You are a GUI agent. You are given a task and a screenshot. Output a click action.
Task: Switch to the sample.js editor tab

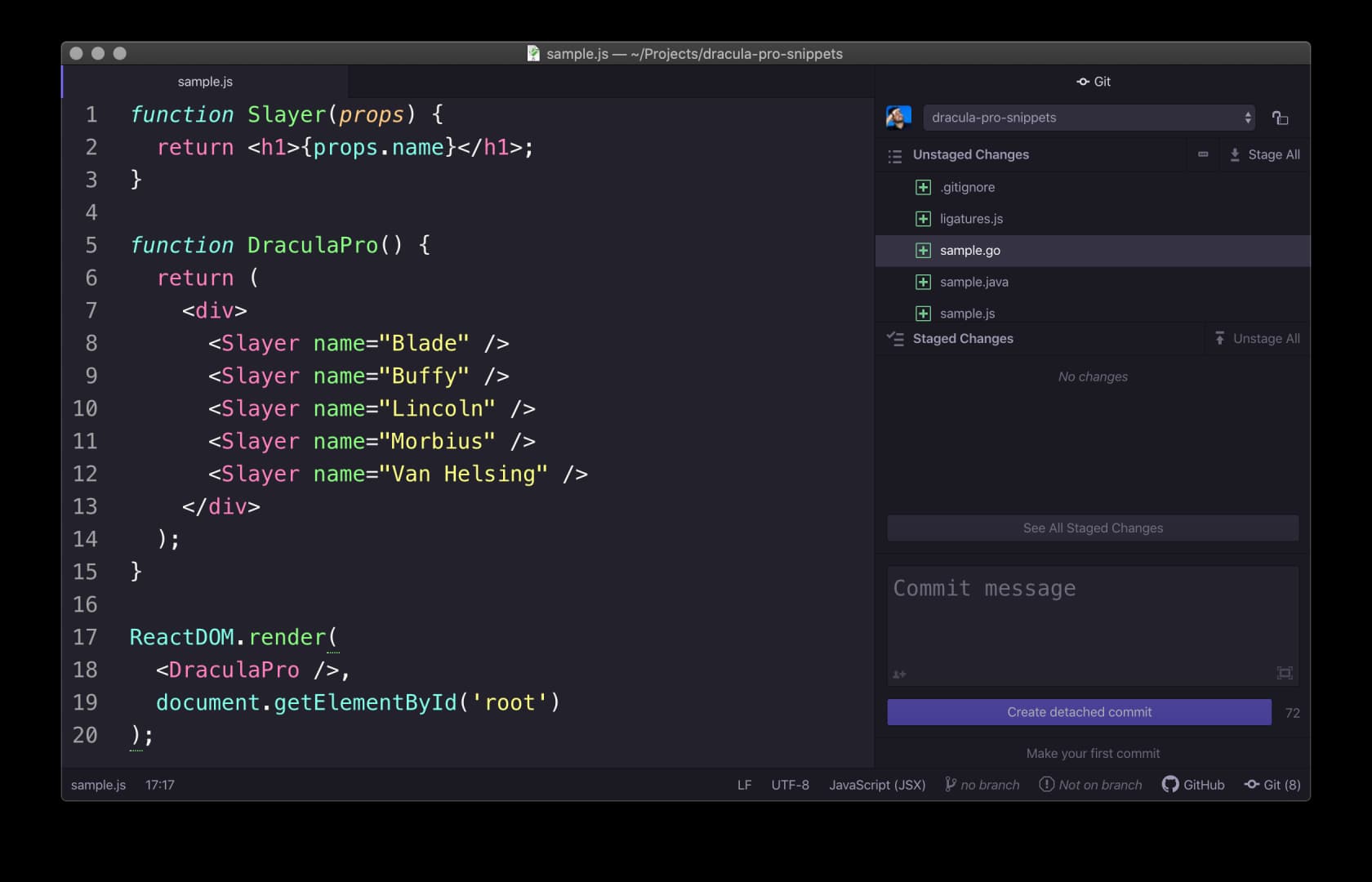[x=205, y=81]
